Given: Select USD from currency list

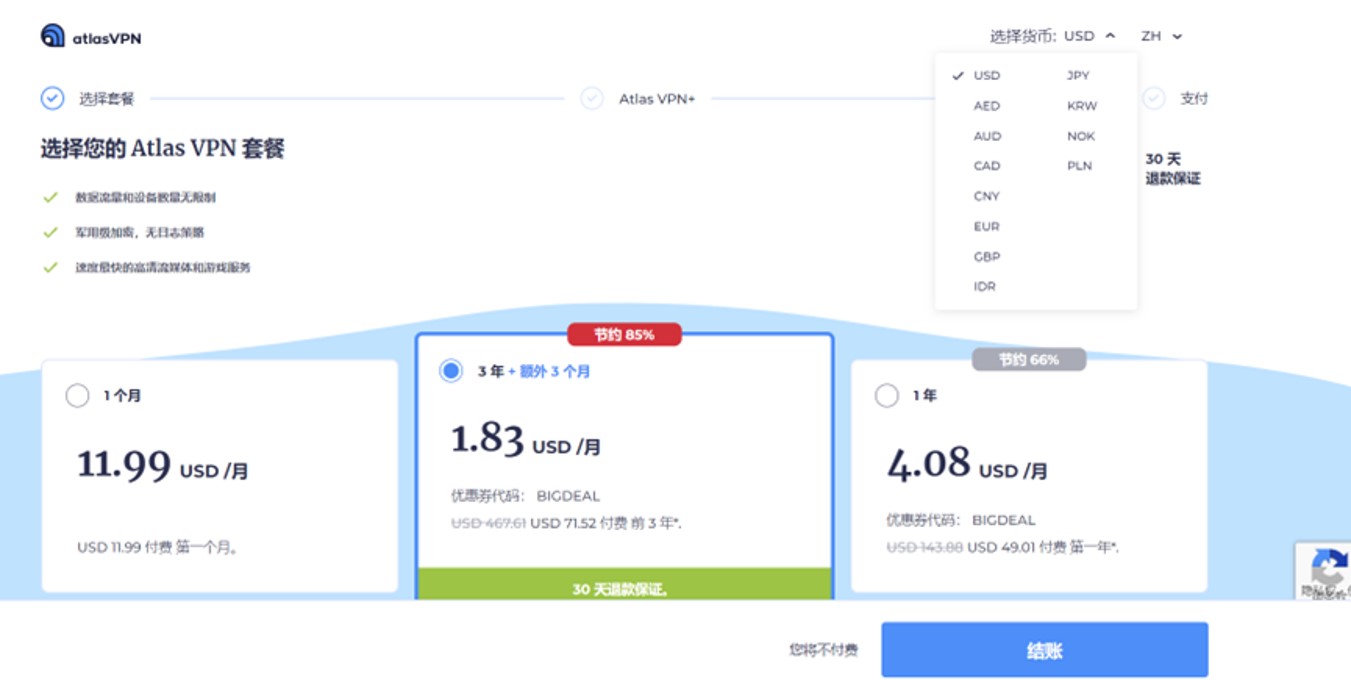Looking at the screenshot, I should tap(986, 76).
